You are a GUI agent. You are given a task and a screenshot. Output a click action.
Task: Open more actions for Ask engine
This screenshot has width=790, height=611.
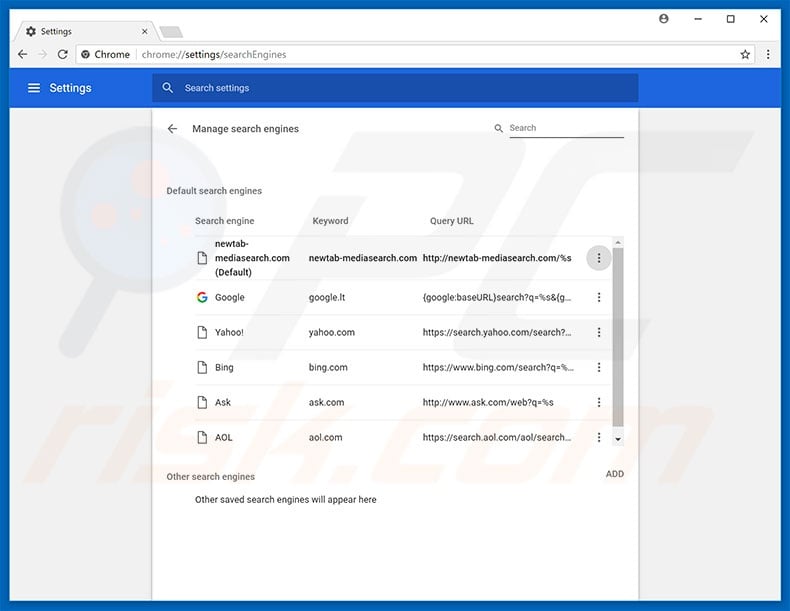(x=599, y=402)
